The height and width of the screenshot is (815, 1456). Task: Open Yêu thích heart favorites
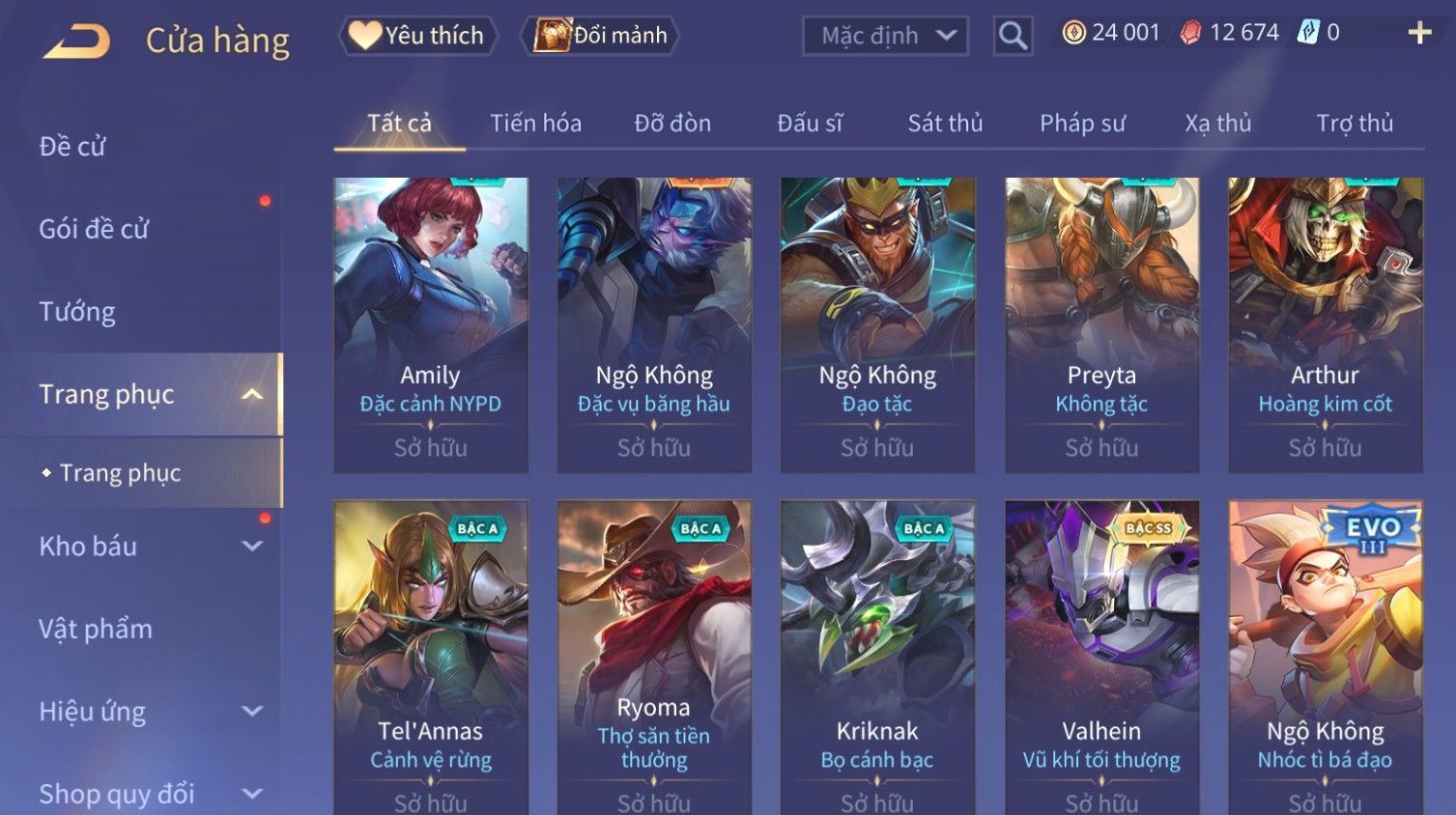pos(417,36)
